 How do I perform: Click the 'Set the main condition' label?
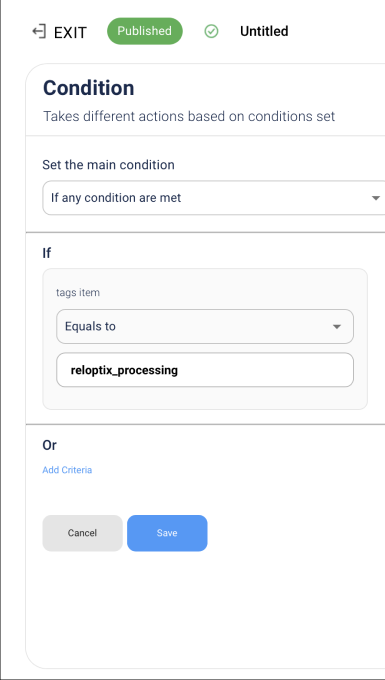[x=108, y=165]
